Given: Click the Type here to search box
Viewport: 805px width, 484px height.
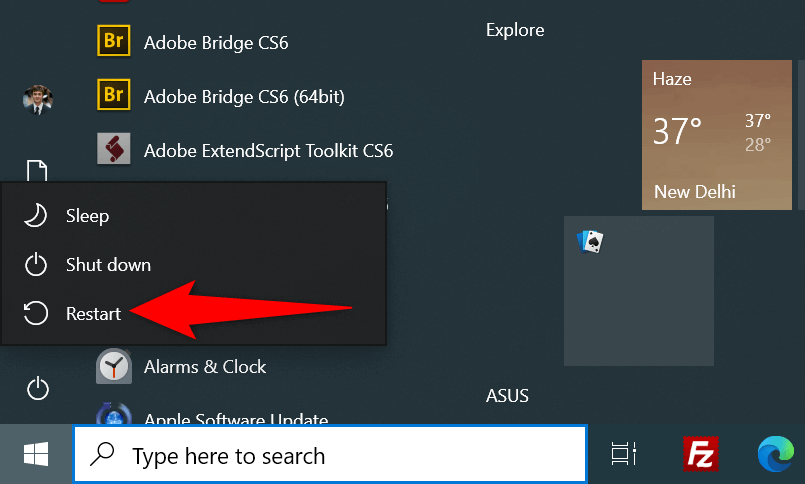Looking at the screenshot, I should [x=330, y=456].
